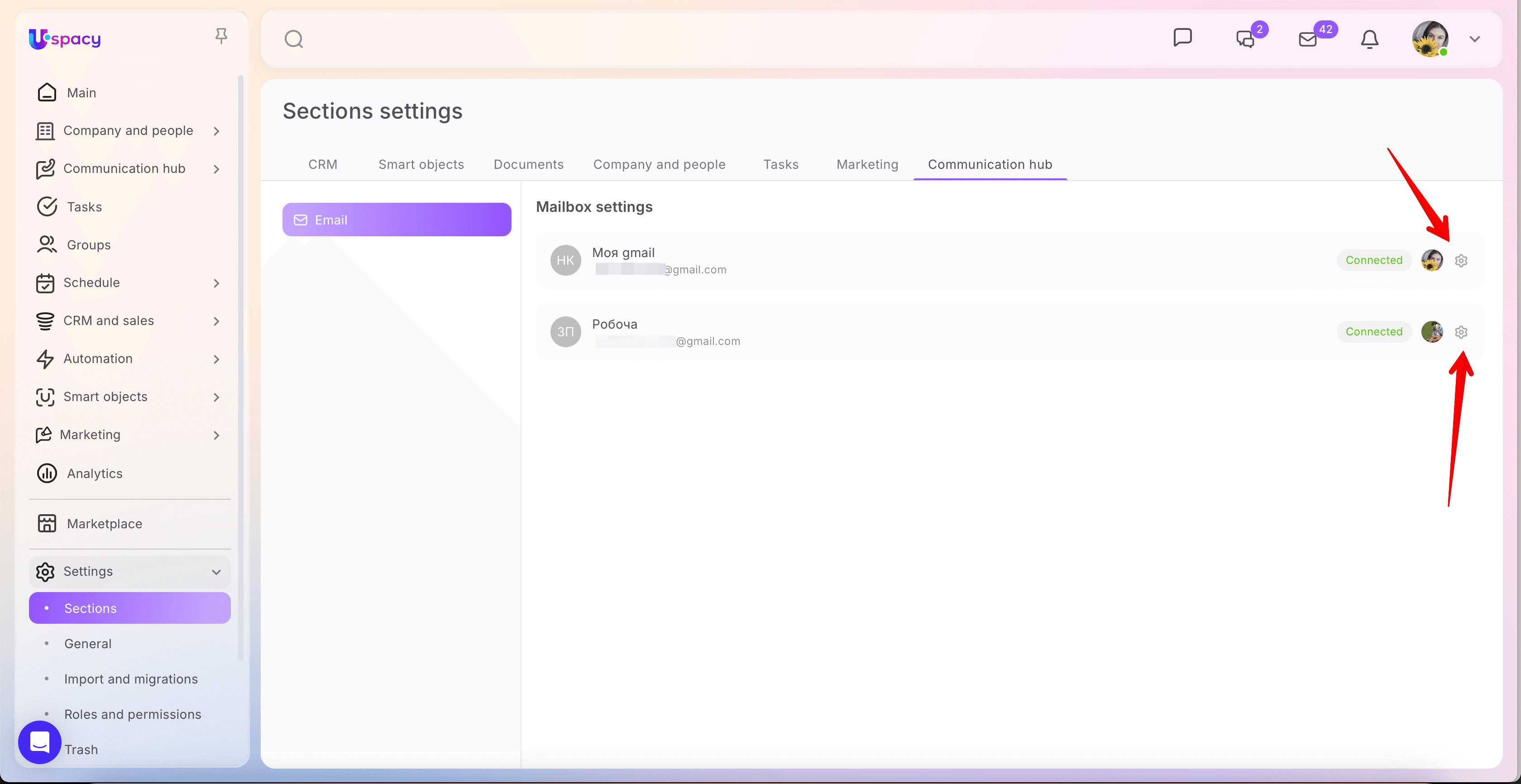This screenshot has height=784, width=1521.
Task: Open mail icon with 42 badge
Action: pos(1308,39)
